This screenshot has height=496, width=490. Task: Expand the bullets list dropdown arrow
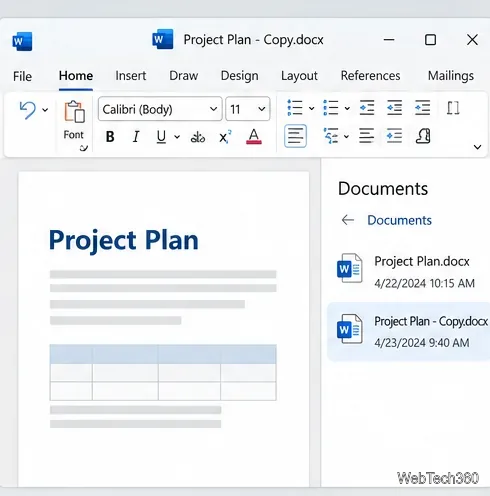311,108
